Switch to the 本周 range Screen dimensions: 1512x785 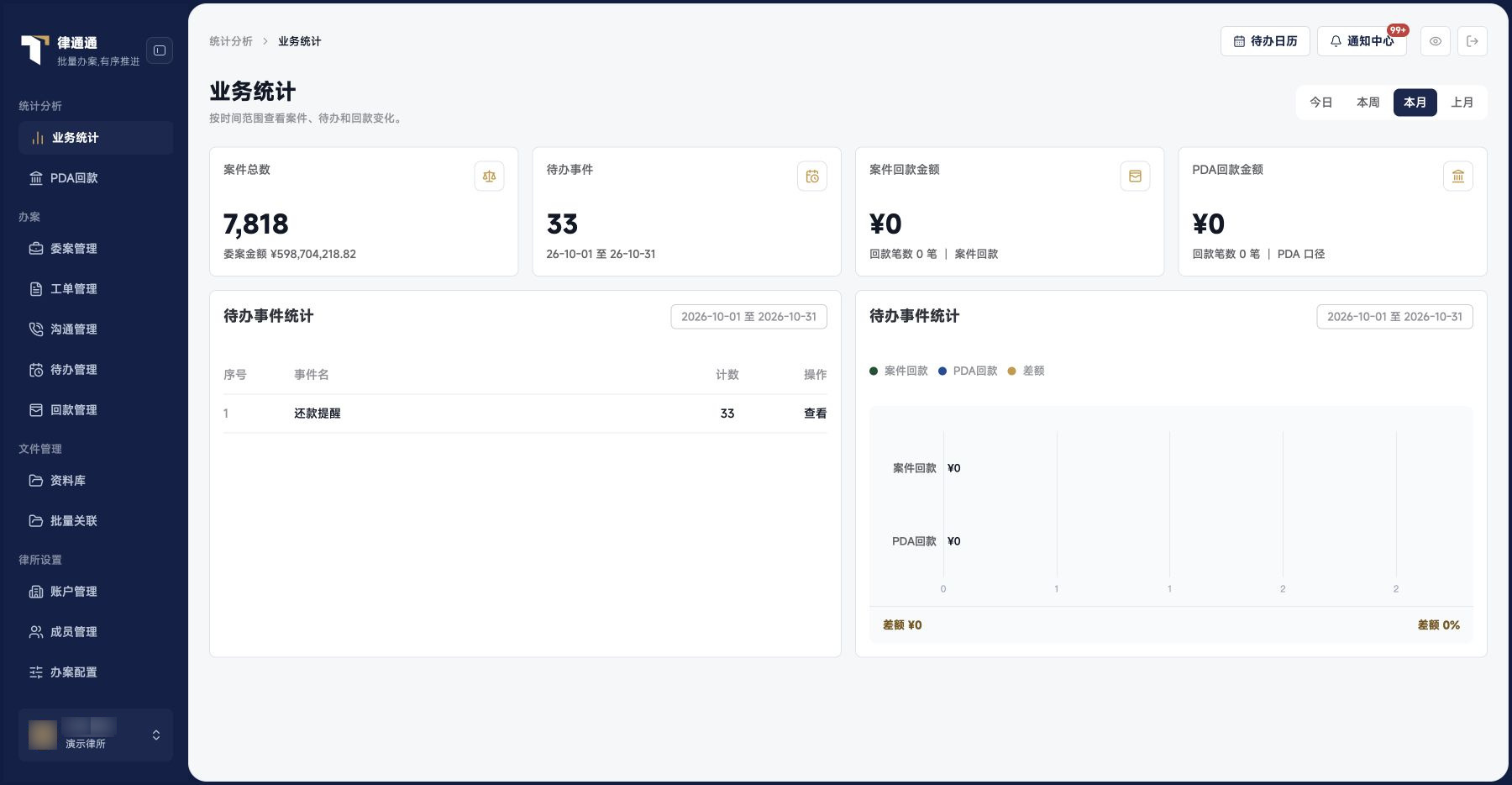[1368, 103]
